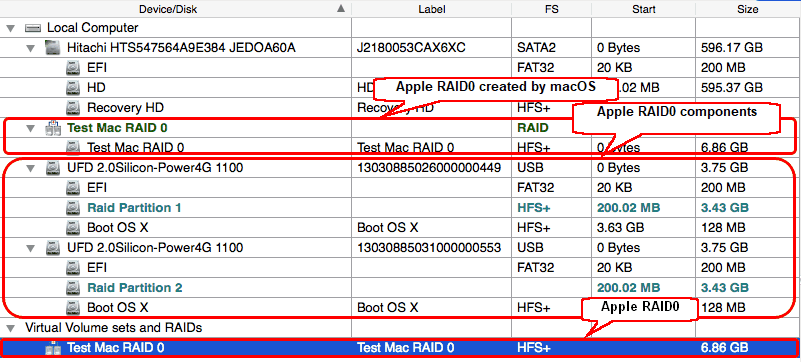Image resolution: width=801 pixels, height=362 pixels.
Task: Collapse the Hitachi HTS547564A9E384 disk node
Action: tap(31, 48)
